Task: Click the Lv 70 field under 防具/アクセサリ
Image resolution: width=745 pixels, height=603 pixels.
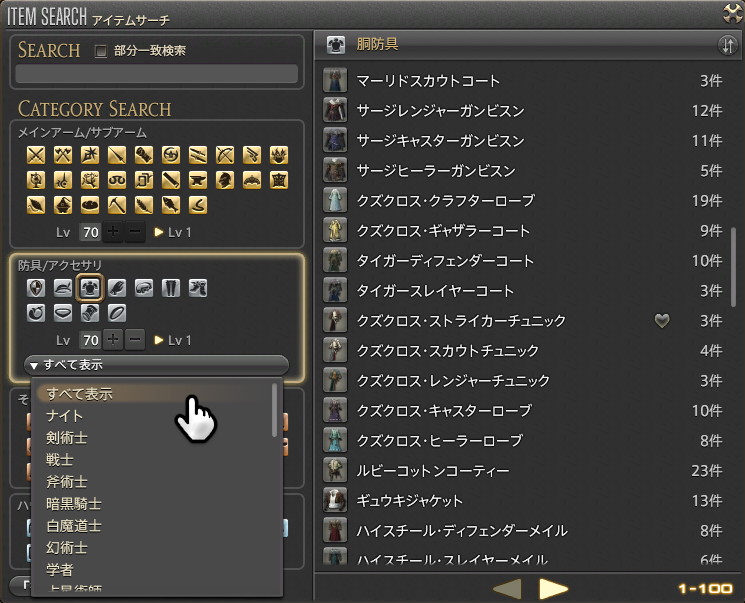Action: [90, 340]
